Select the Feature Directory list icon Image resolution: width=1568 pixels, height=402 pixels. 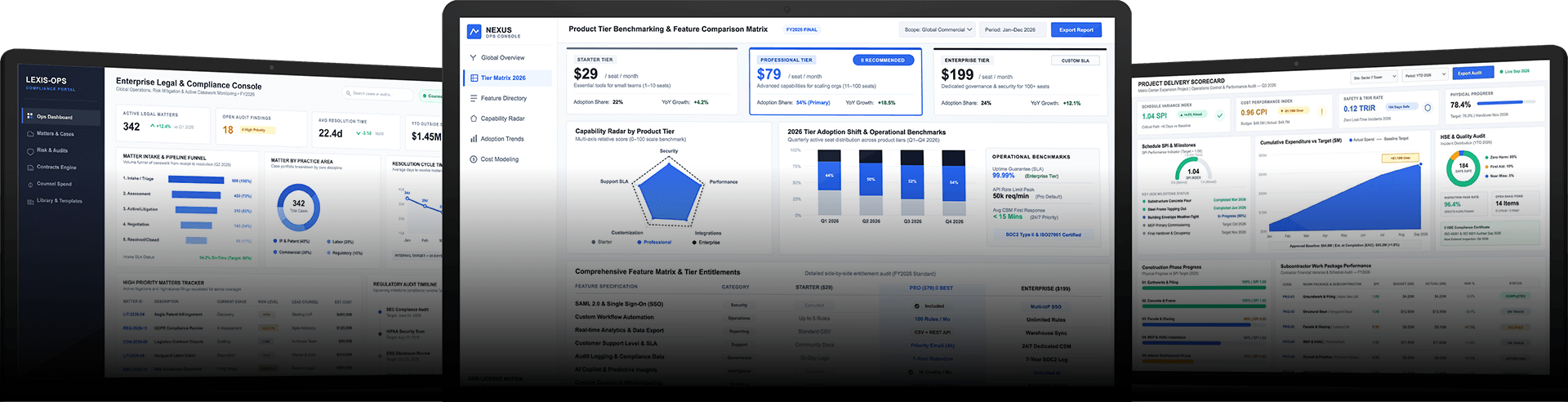click(x=473, y=98)
